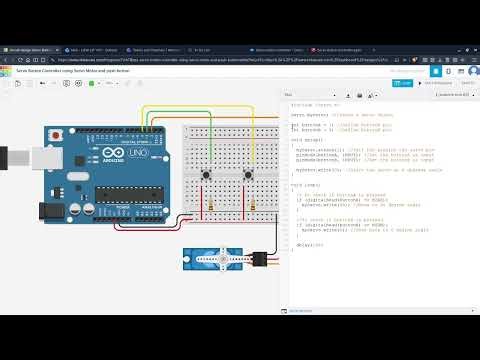
Task: Open the Text edit-mode dropdown in code panel
Action: [x=310, y=95]
